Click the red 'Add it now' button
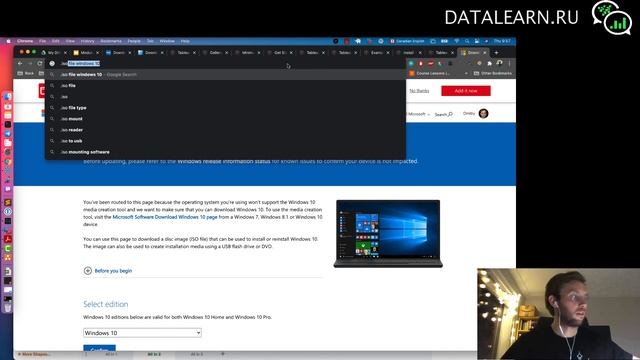640x360 pixels. pyautogui.click(x=466, y=91)
